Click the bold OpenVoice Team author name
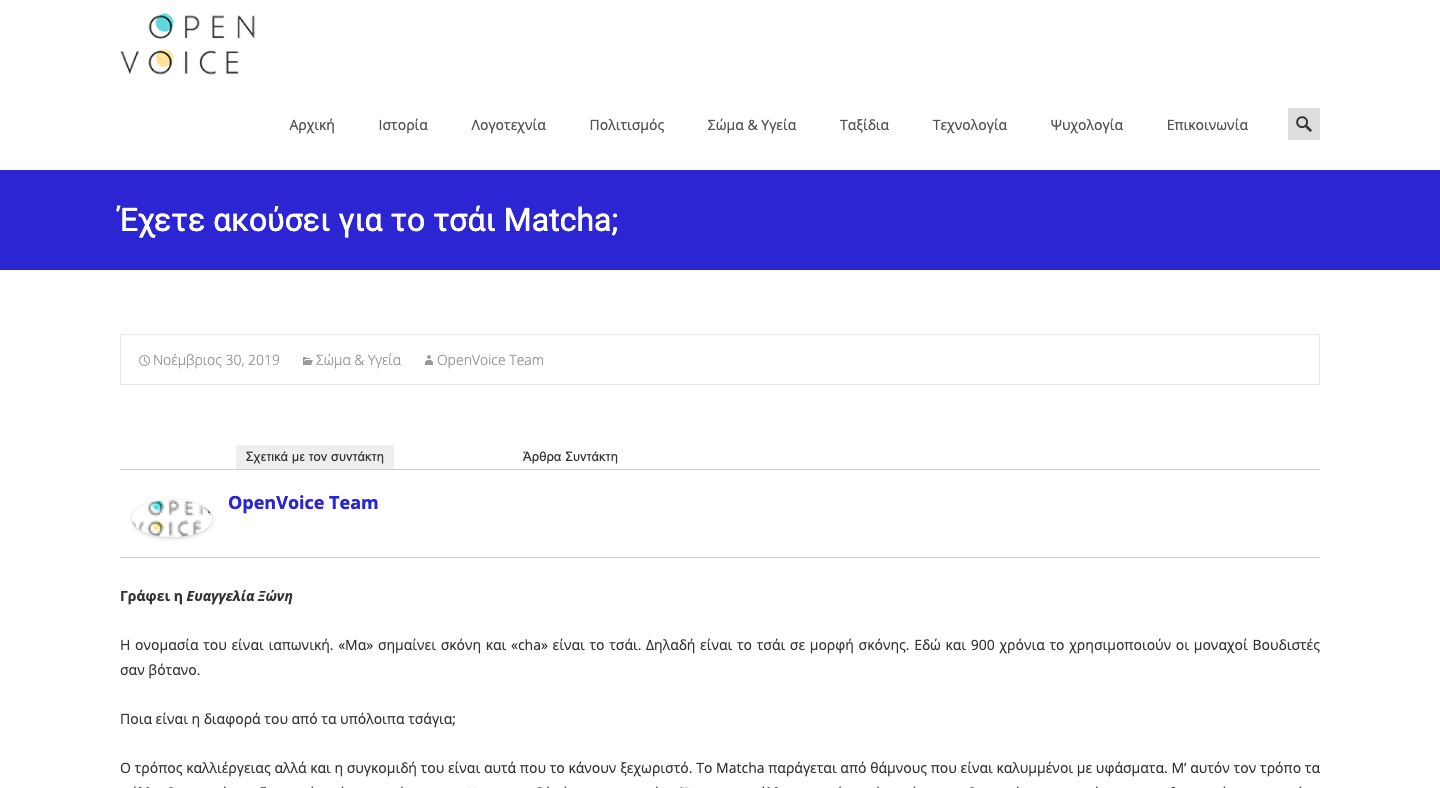The width and height of the screenshot is (1440, 788). pos(303,503)
